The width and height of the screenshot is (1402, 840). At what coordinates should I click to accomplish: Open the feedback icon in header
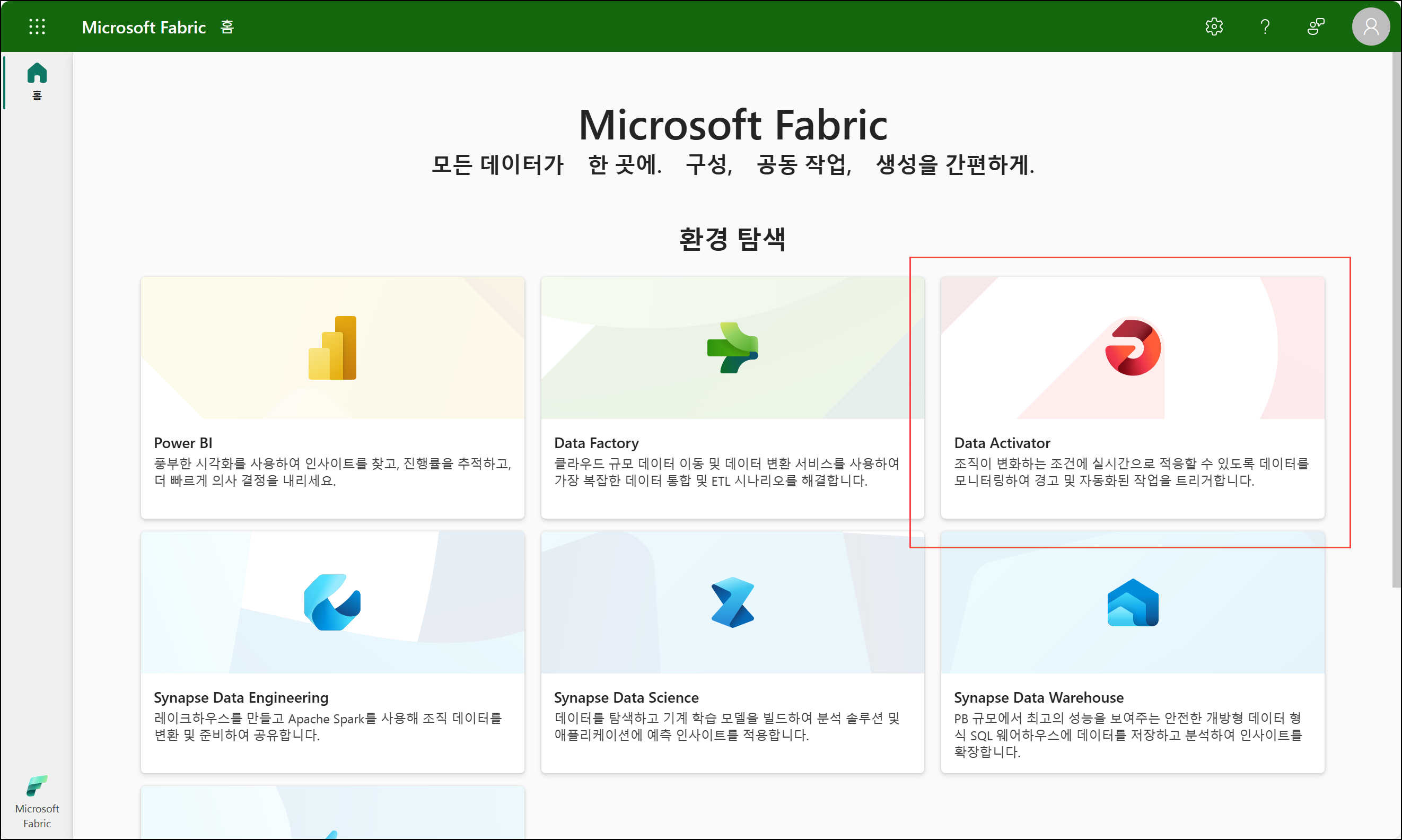1316,27
